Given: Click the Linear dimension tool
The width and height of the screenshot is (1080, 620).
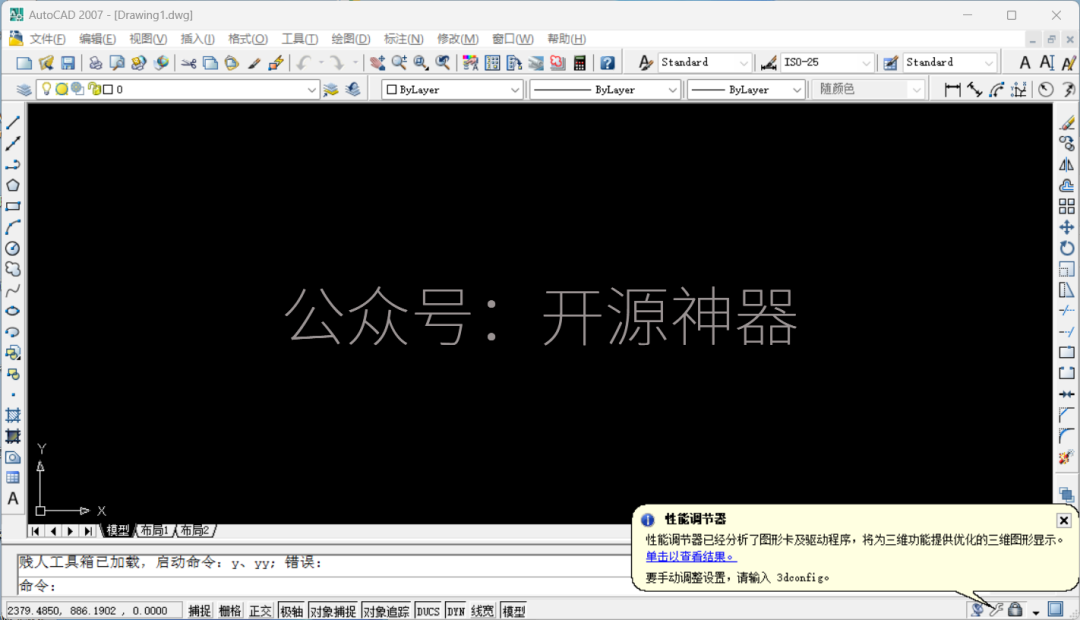Looking at the screenshot, I should [x=953, y=90].
